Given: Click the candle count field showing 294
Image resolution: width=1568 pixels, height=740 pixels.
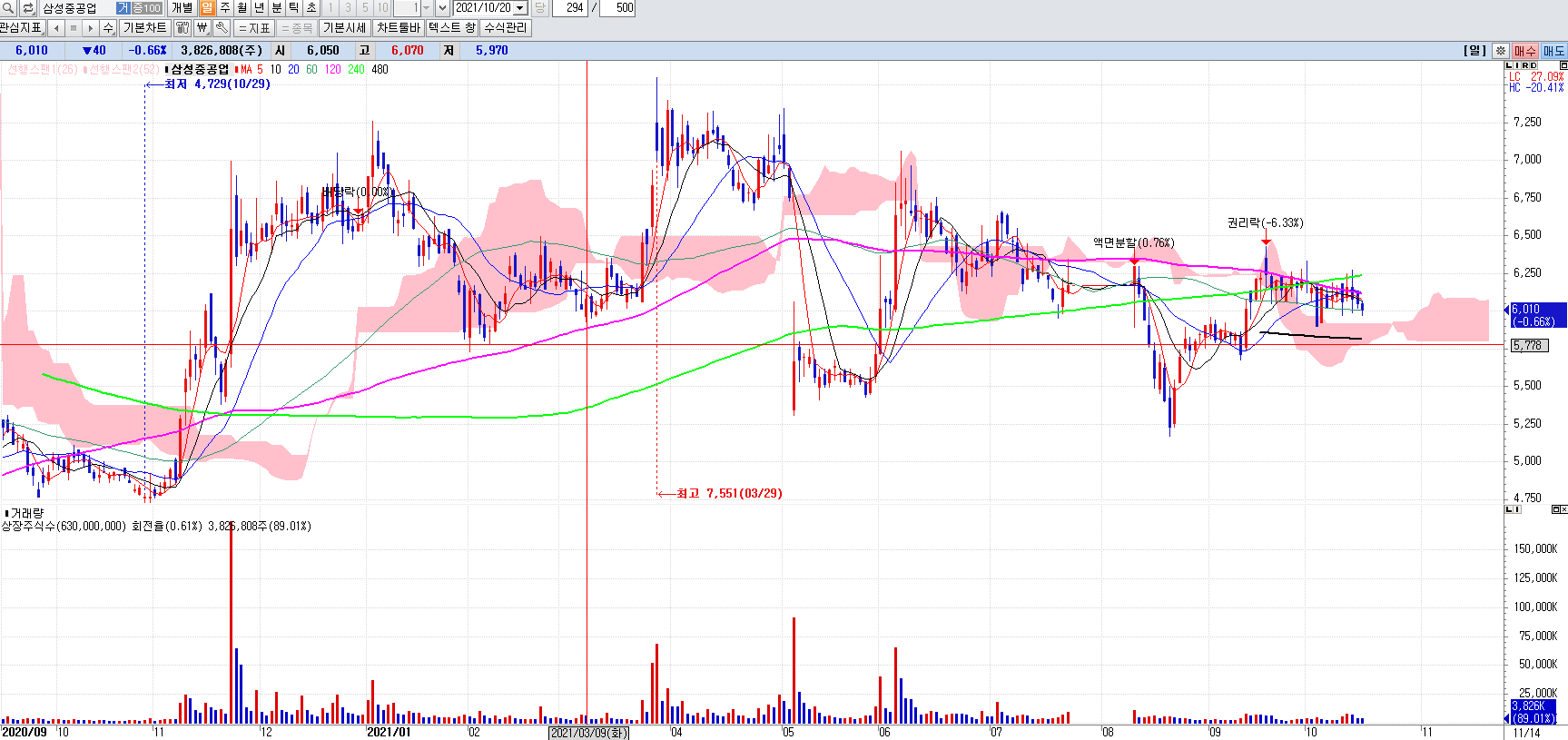Looking at the screenshot, I should (x=569, y=8).
